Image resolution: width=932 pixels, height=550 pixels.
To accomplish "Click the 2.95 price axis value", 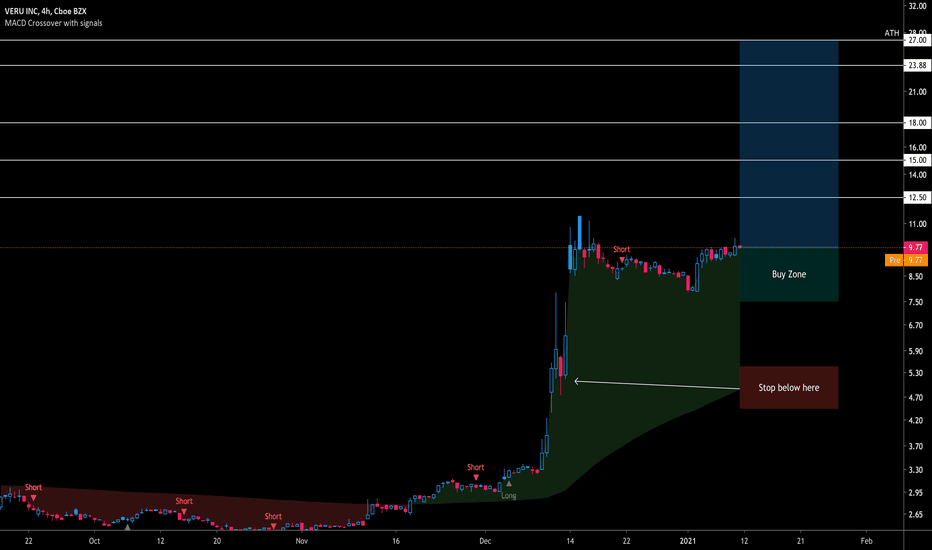I will 917,492.
